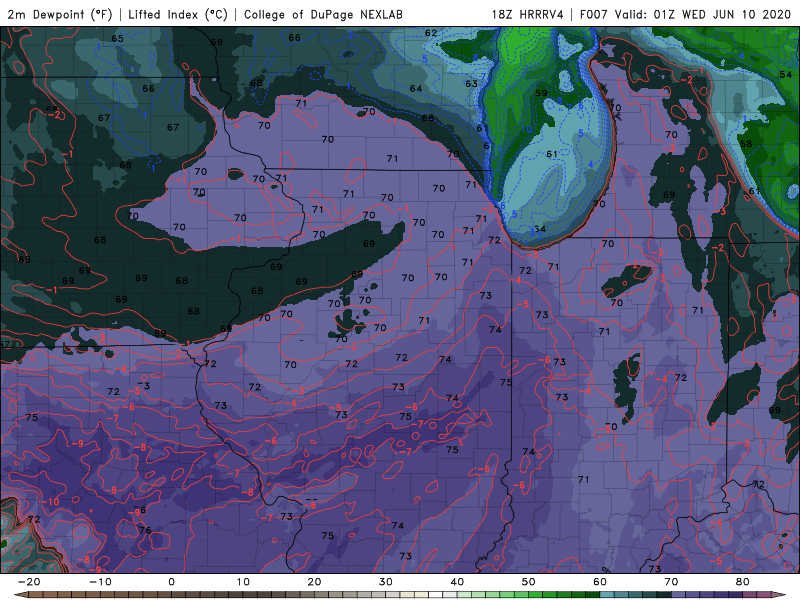Click the "2m Dewpoint (°F)" header label

point(59,14)
